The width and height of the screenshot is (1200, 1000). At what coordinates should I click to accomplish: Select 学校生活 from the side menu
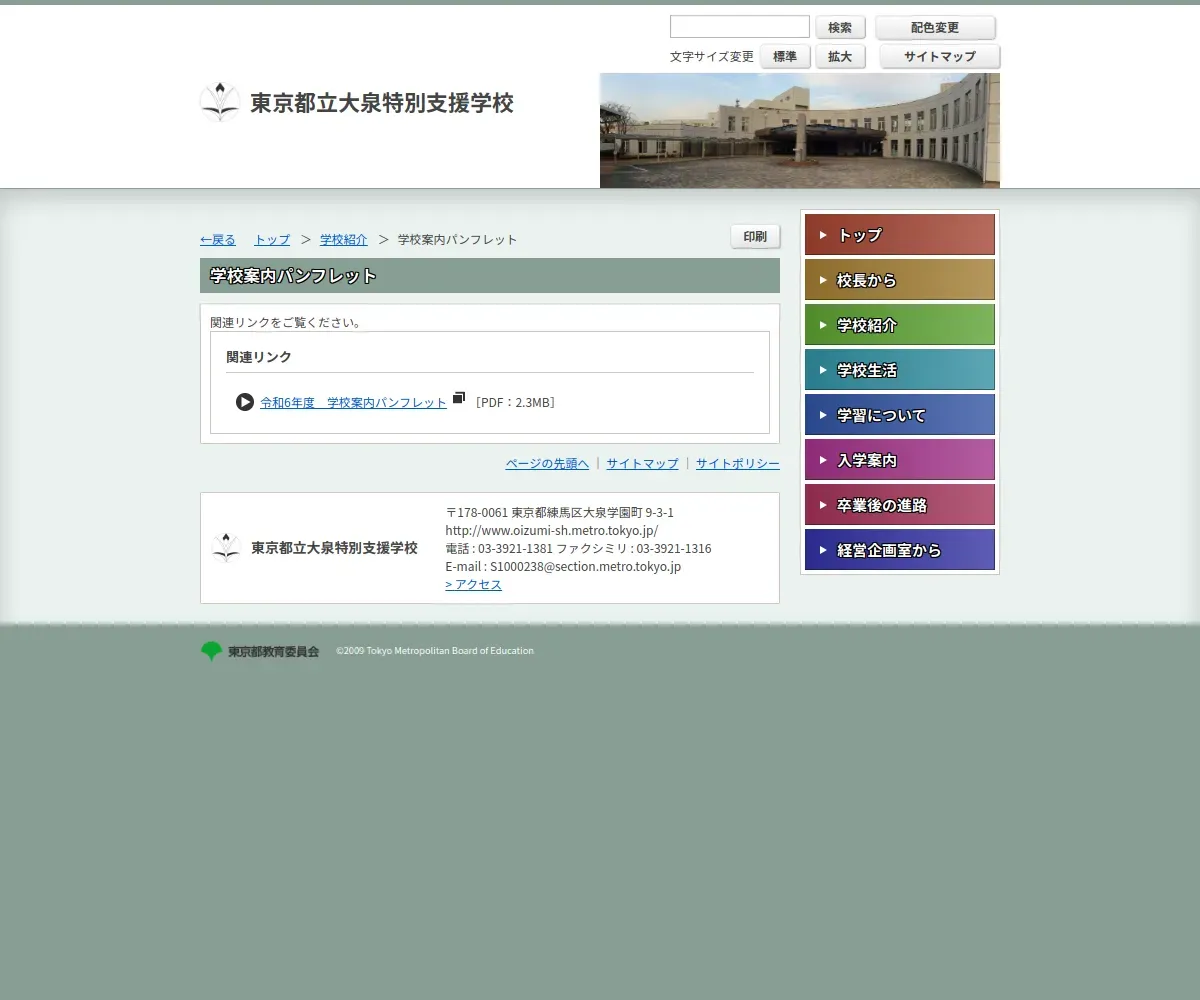pos(899,370)
